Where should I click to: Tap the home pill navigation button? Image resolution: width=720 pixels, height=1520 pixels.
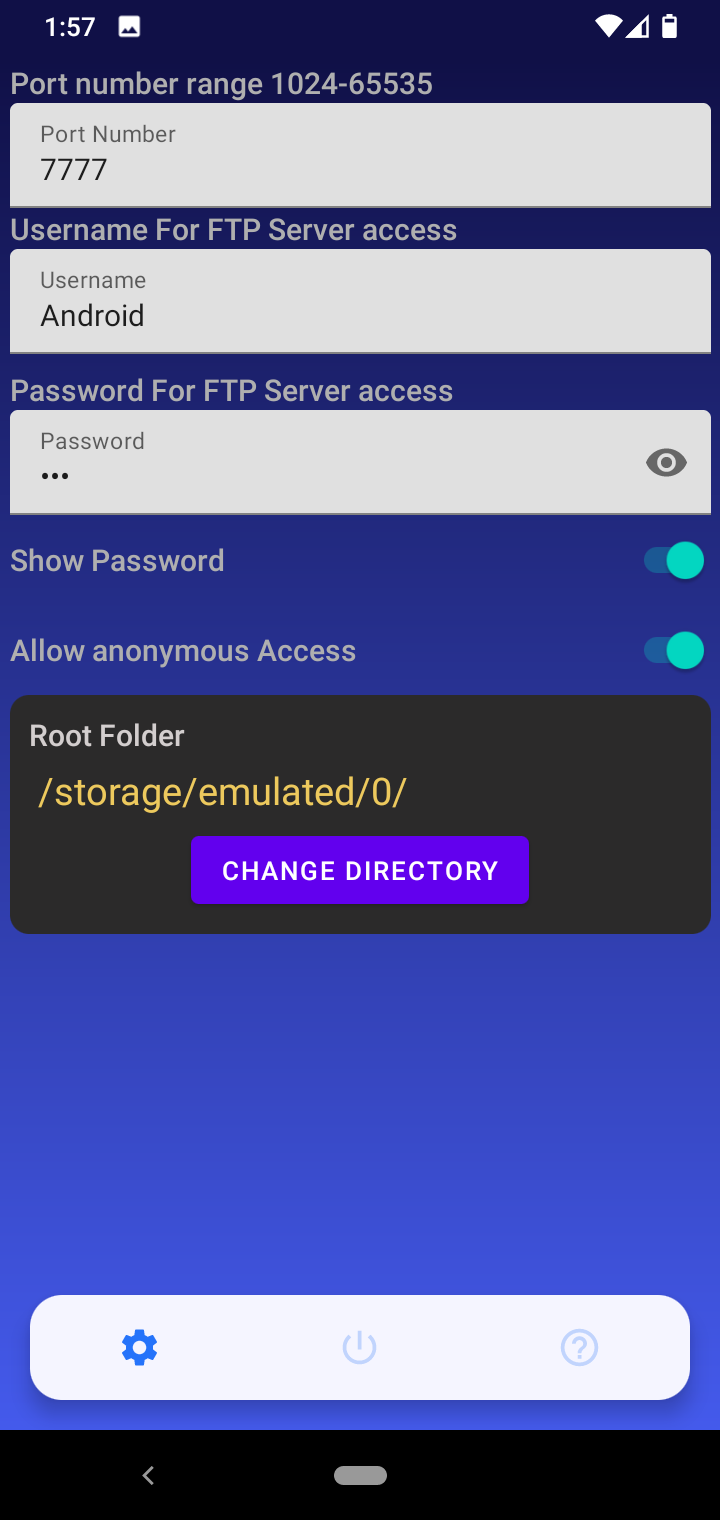click(360, 1475)
